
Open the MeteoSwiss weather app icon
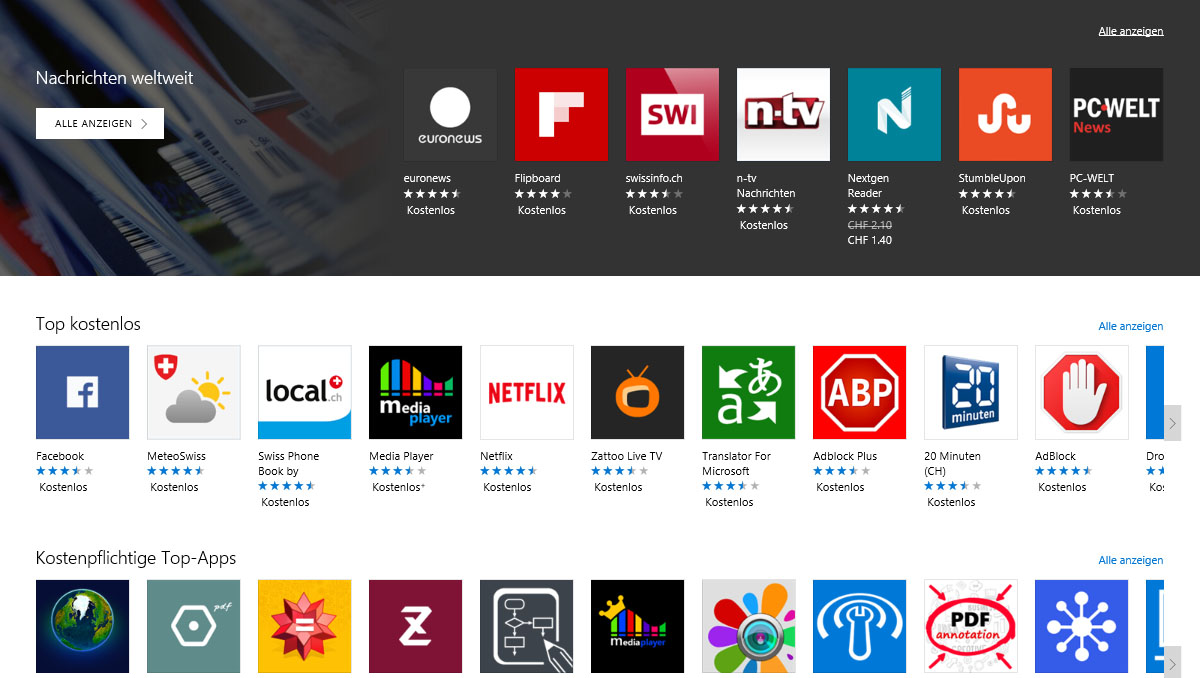point(194,392)
